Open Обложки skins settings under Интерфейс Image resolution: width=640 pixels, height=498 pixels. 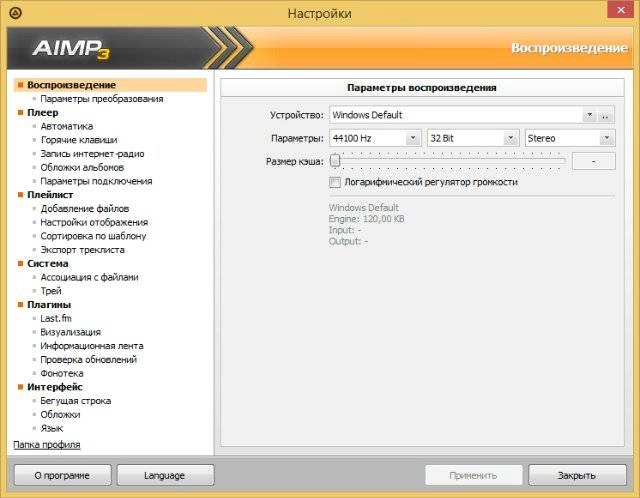60,414
